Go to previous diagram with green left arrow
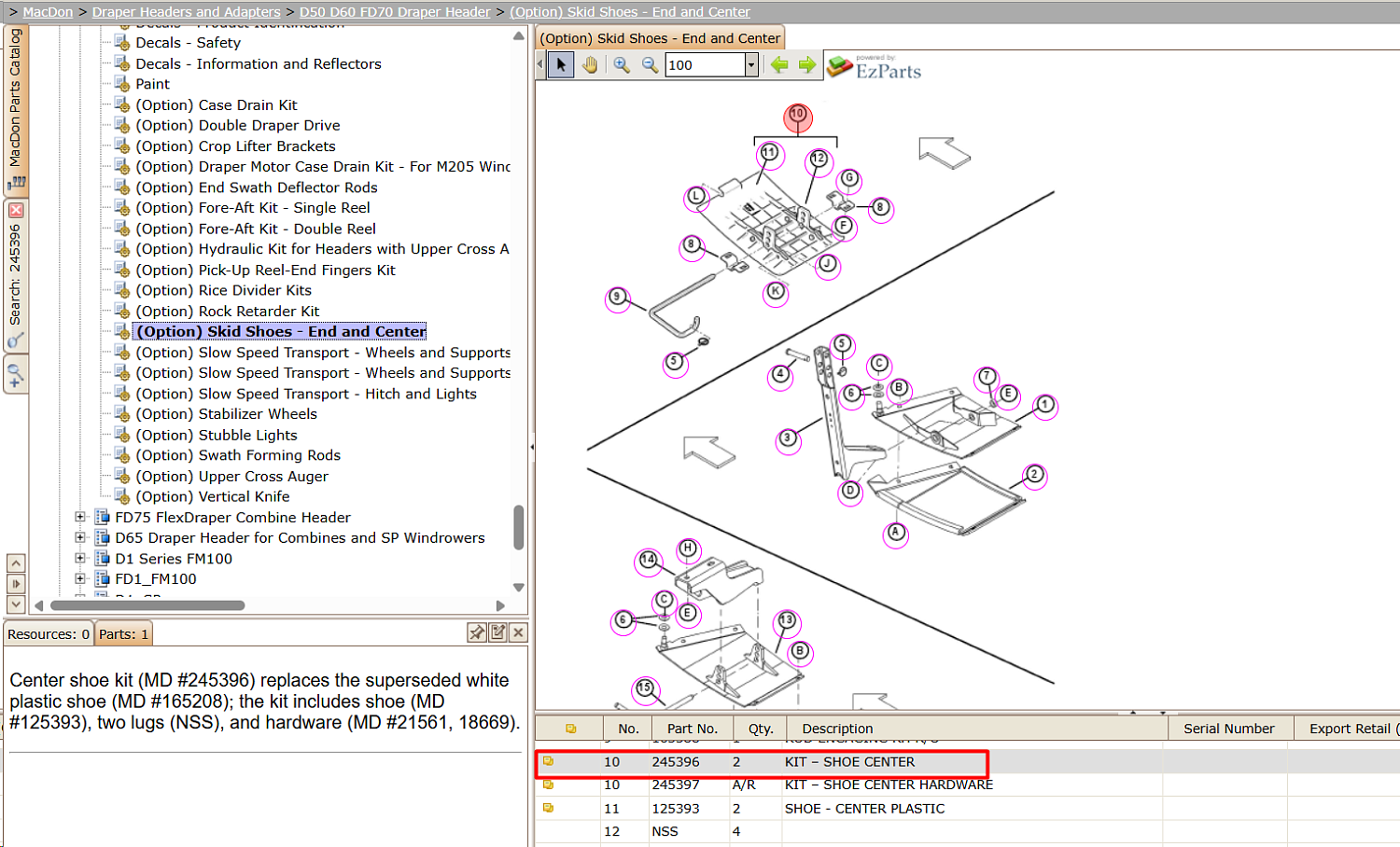 tap(779, 64)
